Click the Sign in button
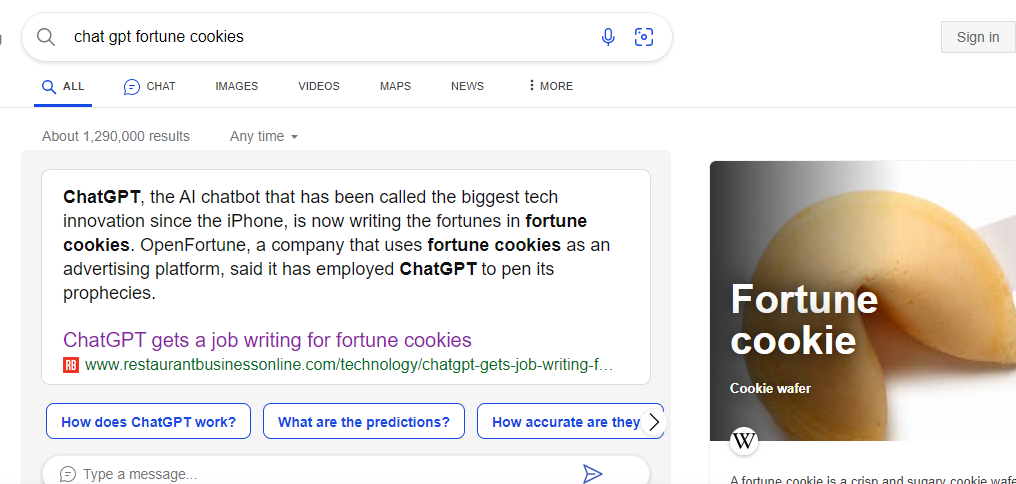Viewport: 1016px width, 484px height. click(978, 37)
